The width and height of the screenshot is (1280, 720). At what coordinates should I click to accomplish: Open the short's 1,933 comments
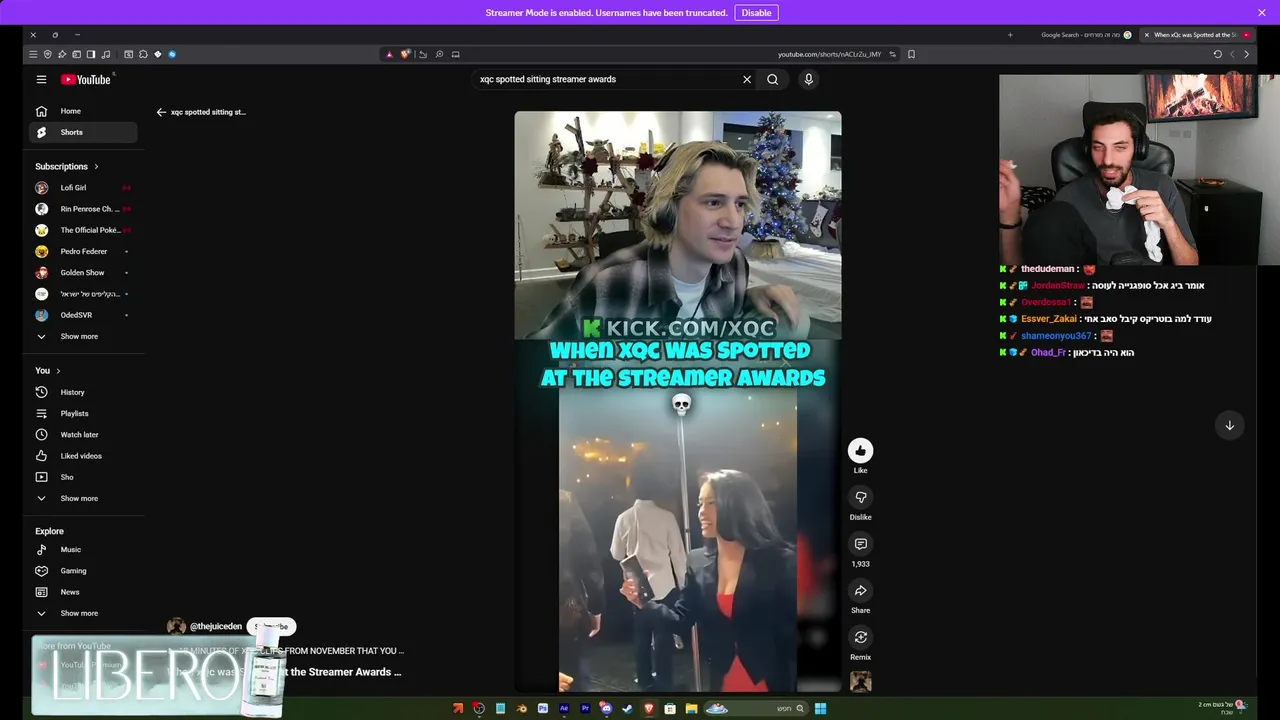pyautogui.click(x=860, y=544)
